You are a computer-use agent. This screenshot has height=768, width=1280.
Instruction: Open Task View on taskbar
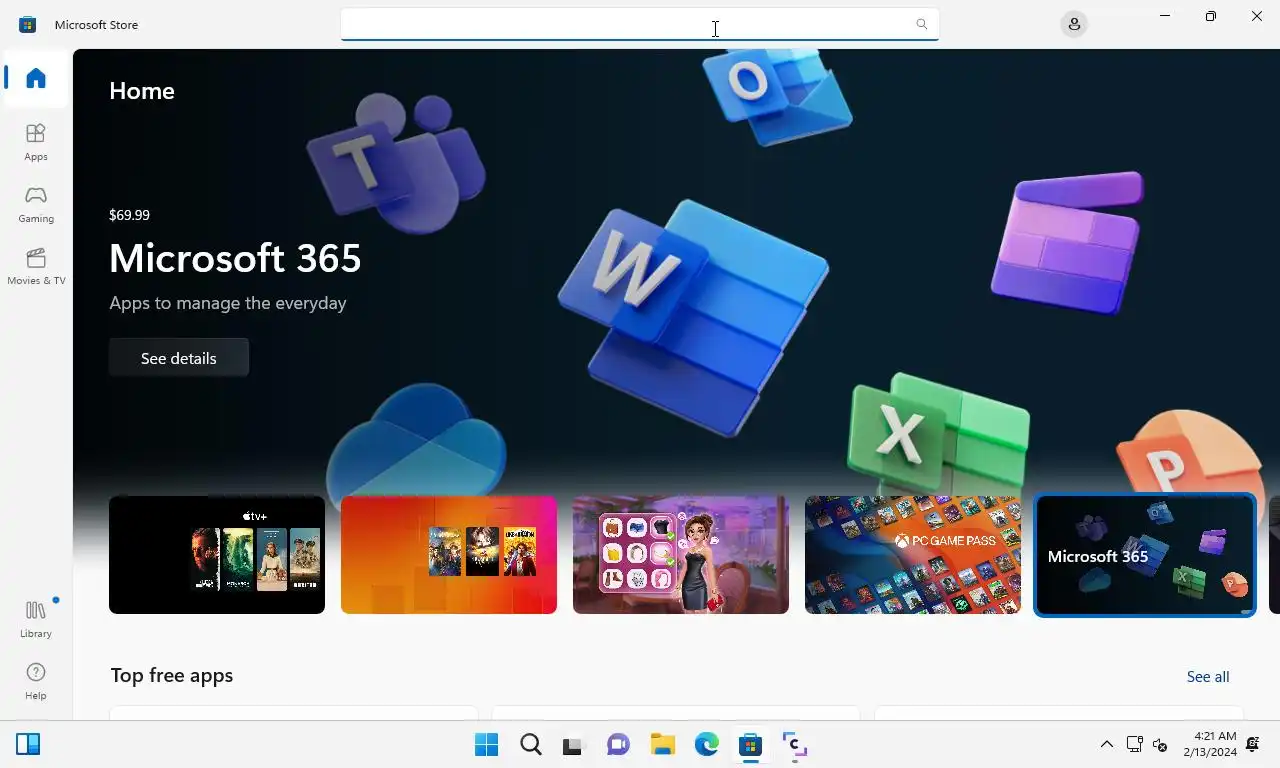(x=572, y=744)
